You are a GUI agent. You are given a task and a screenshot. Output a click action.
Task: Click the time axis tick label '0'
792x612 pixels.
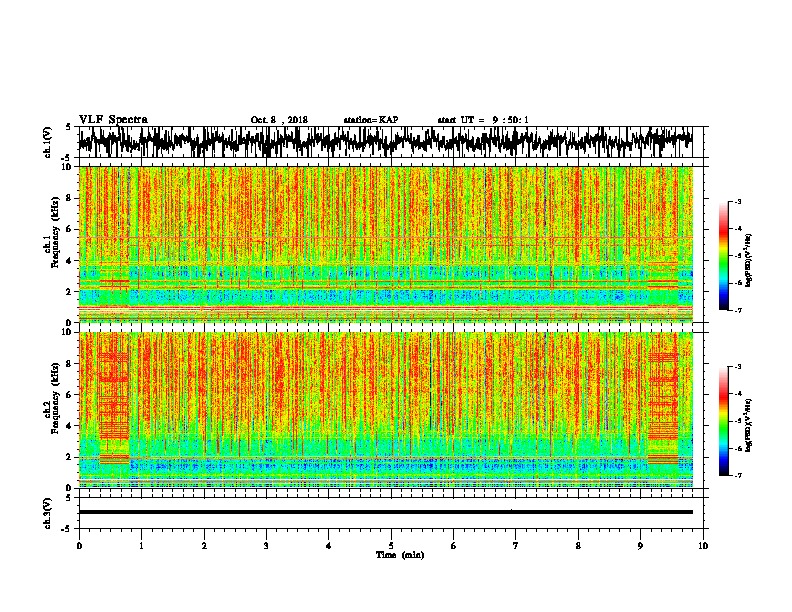tap(79, 546)
